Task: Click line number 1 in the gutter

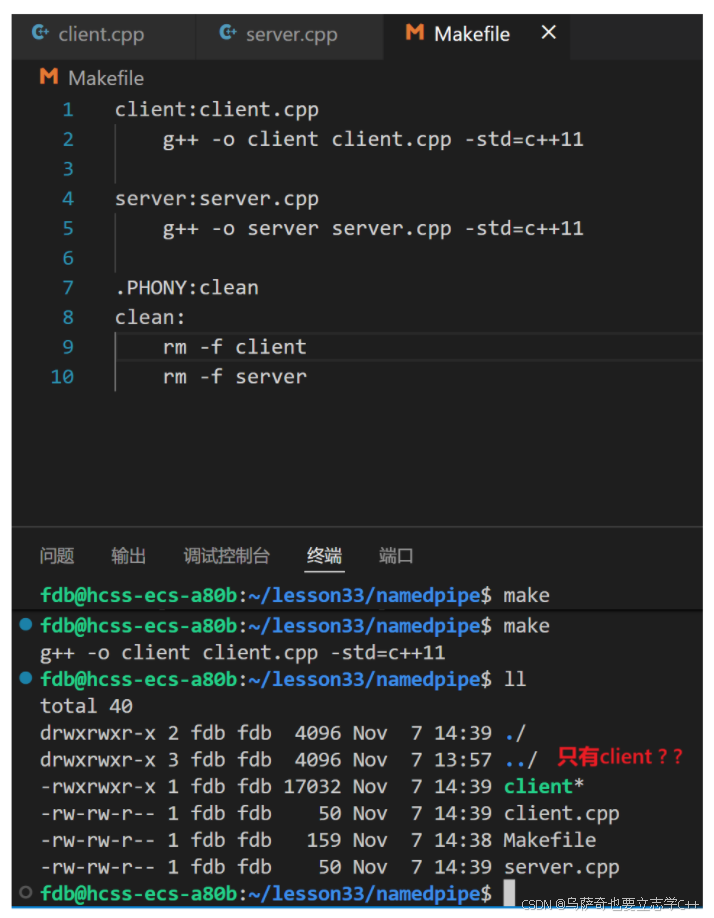Action: 68,109
